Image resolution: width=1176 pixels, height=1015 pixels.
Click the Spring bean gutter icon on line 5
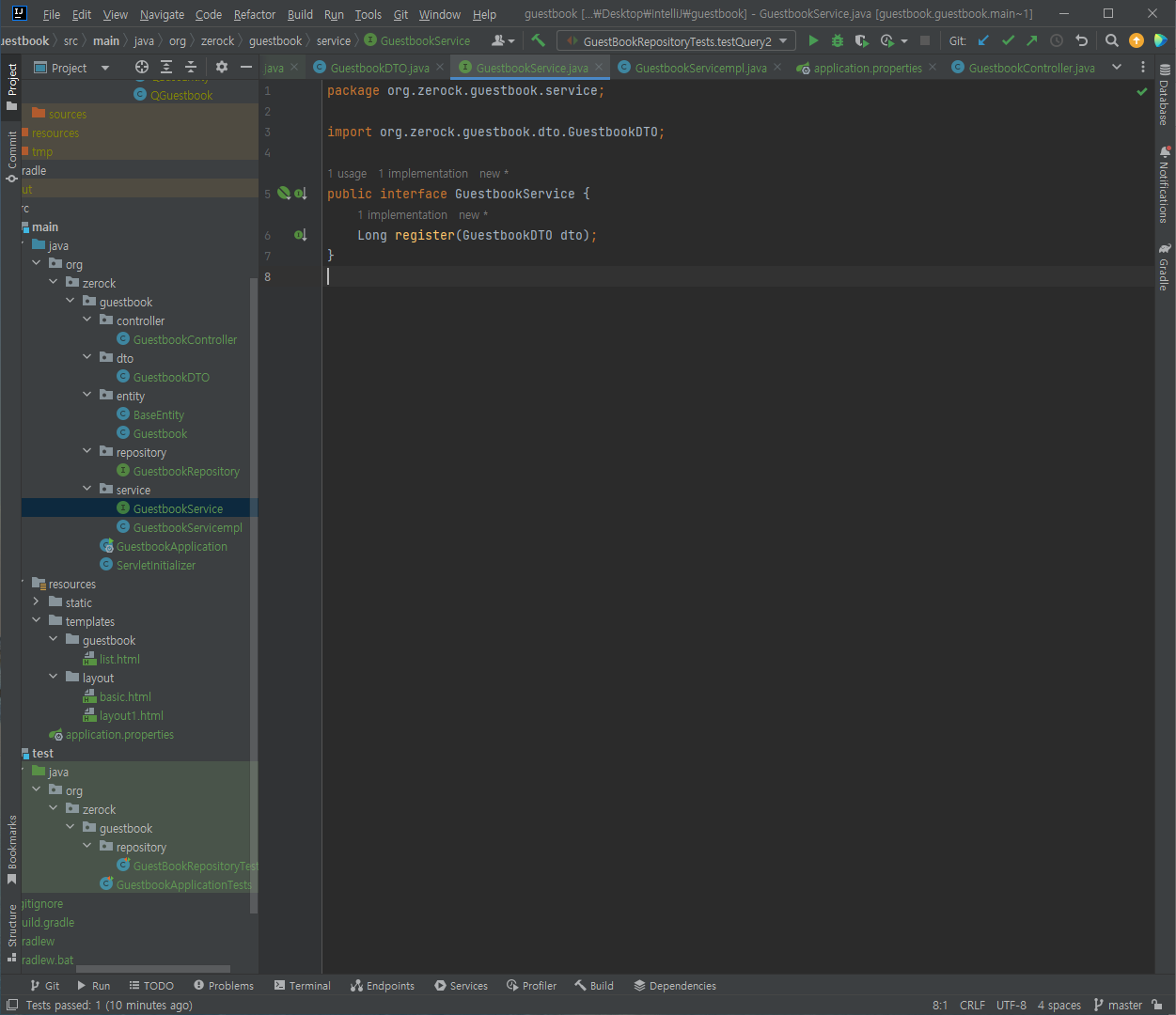(x=283, y=193)
